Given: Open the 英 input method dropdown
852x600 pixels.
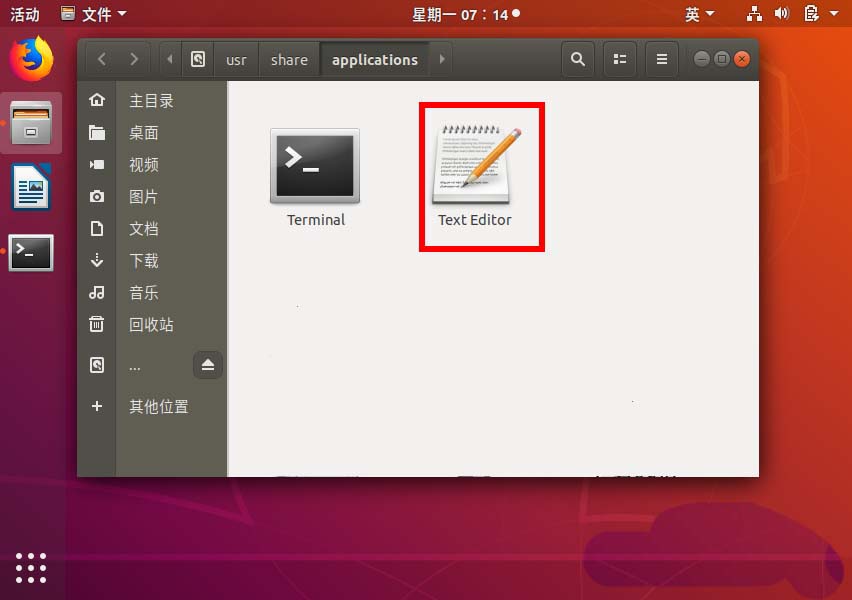Looking at the screenshot, I should pos(700,14).
